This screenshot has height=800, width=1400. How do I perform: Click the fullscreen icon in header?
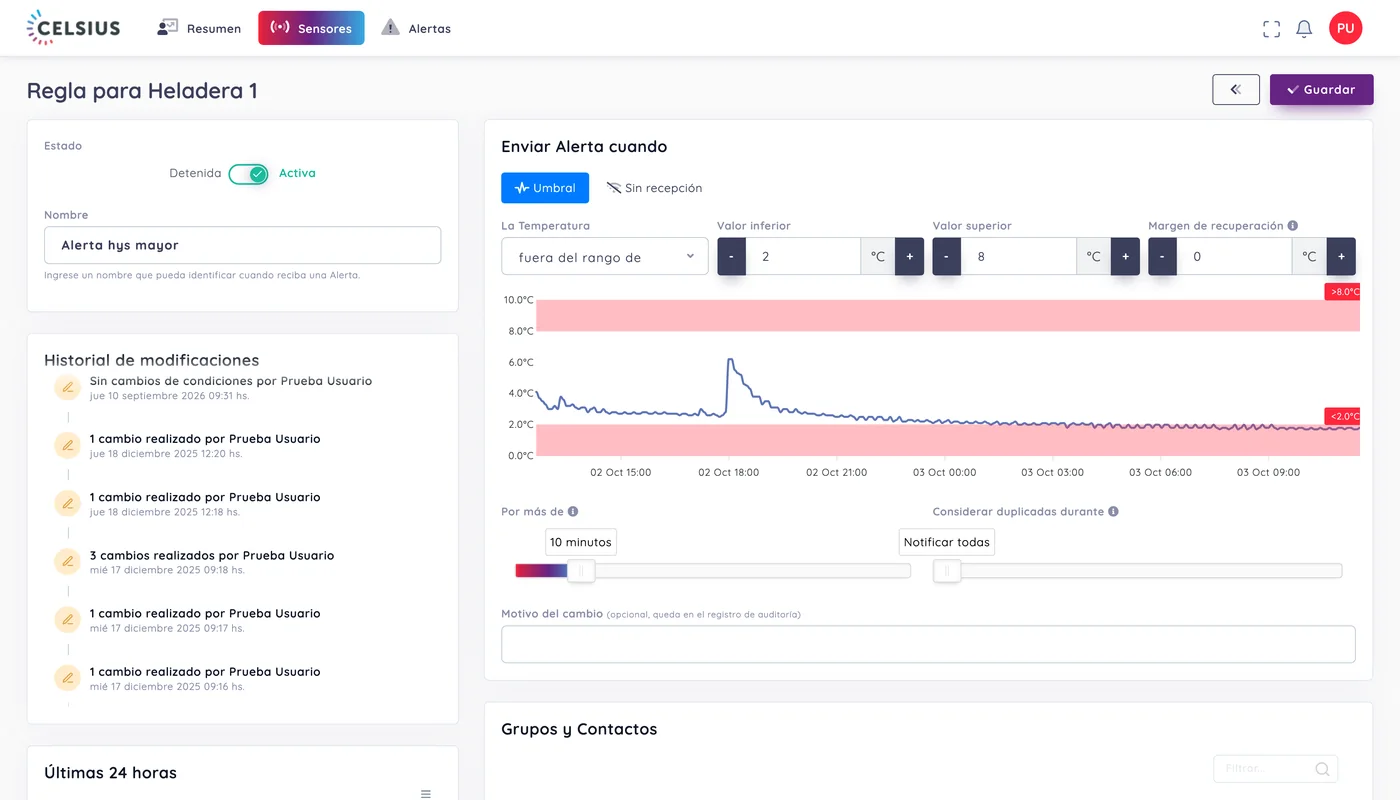coord(1271,29)
